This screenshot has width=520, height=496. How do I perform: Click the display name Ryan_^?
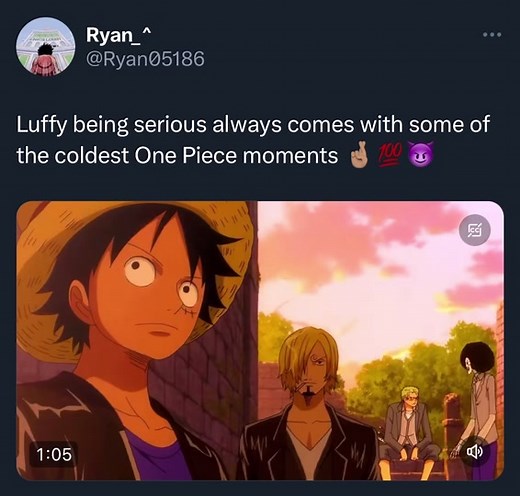tap(119, 34)
